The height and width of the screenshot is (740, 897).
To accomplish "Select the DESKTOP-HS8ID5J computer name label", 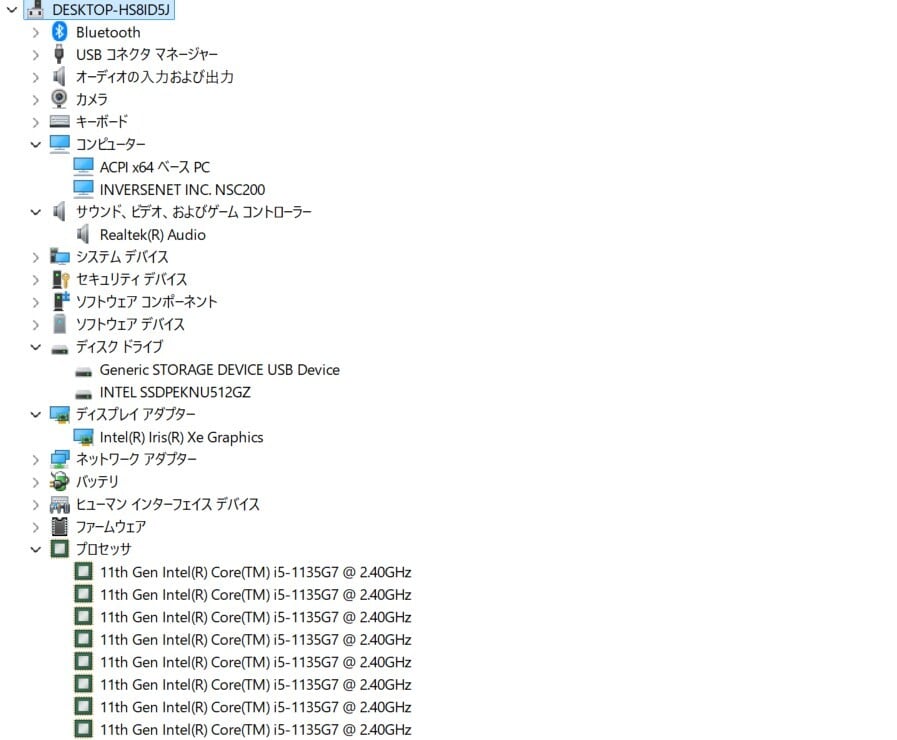I will coord(110,10).
